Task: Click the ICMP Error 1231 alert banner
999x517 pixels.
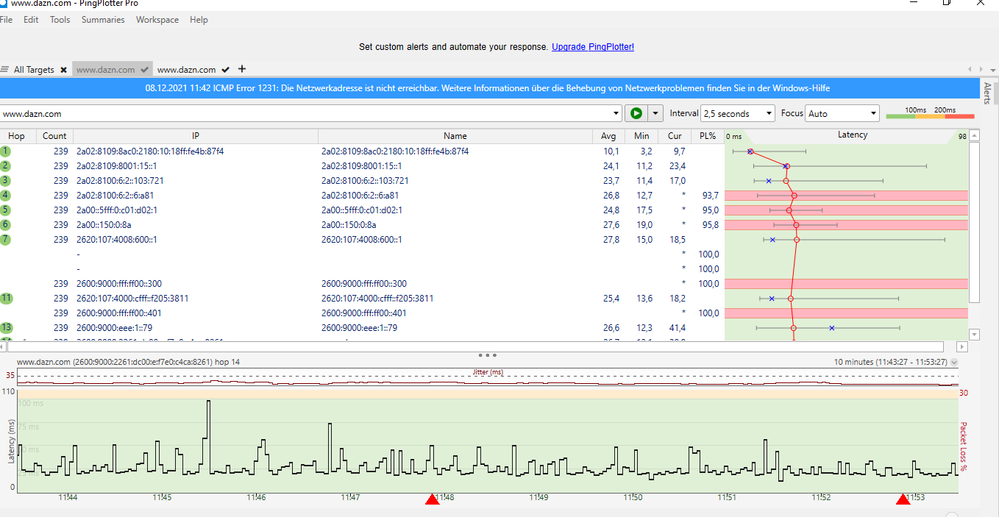Action: coord(487,88)
